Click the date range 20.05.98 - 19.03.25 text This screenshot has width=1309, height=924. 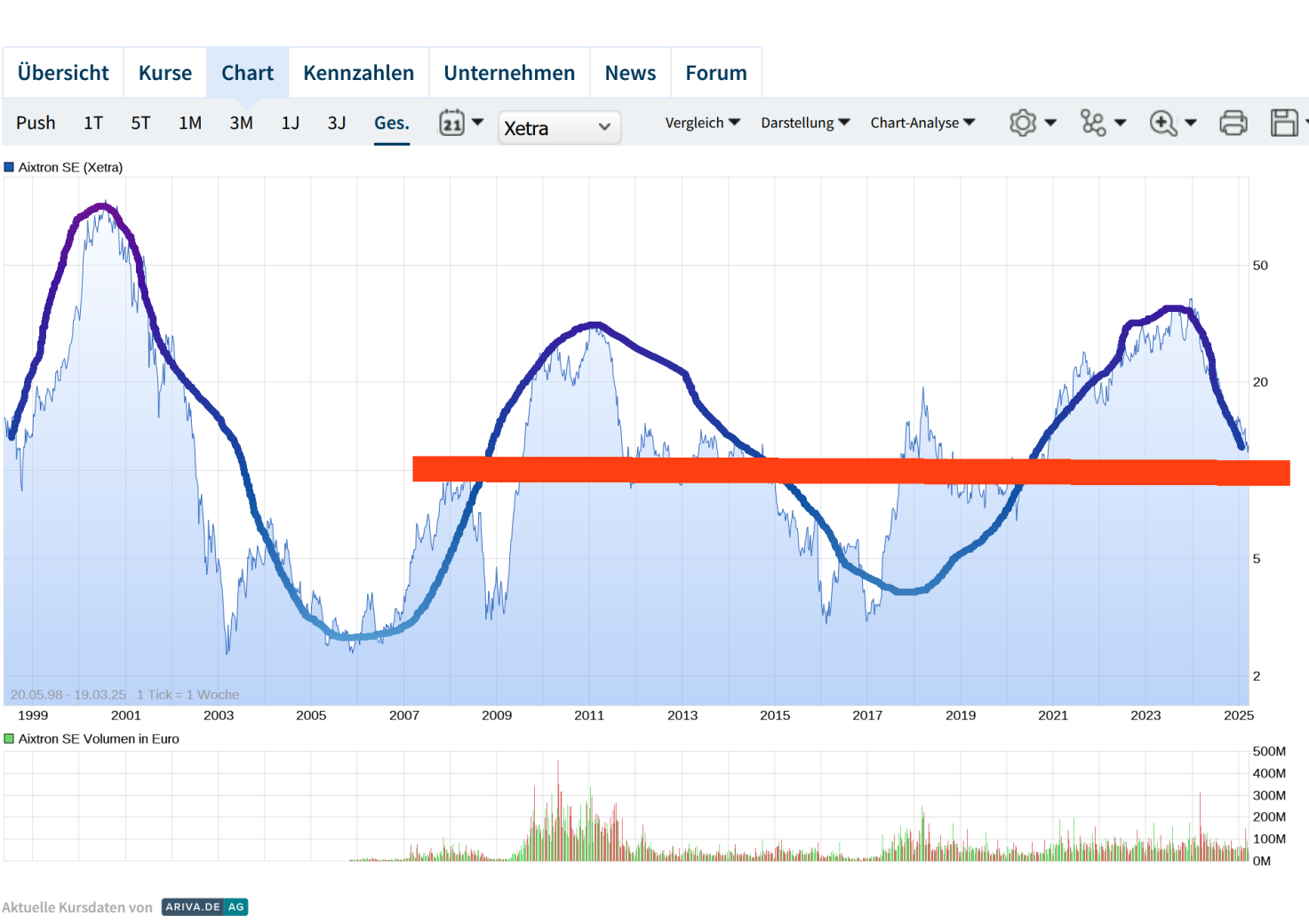(x=68, y=695)
